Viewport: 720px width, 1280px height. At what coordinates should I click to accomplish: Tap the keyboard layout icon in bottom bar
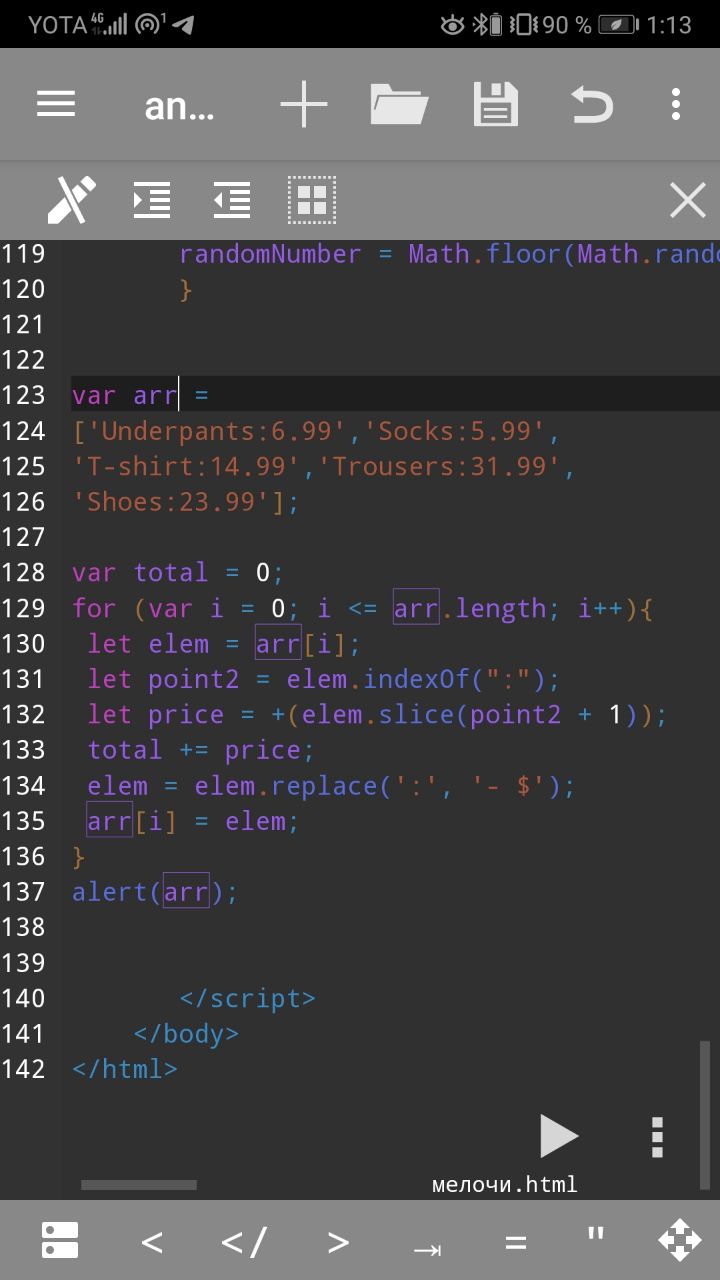60,1240
